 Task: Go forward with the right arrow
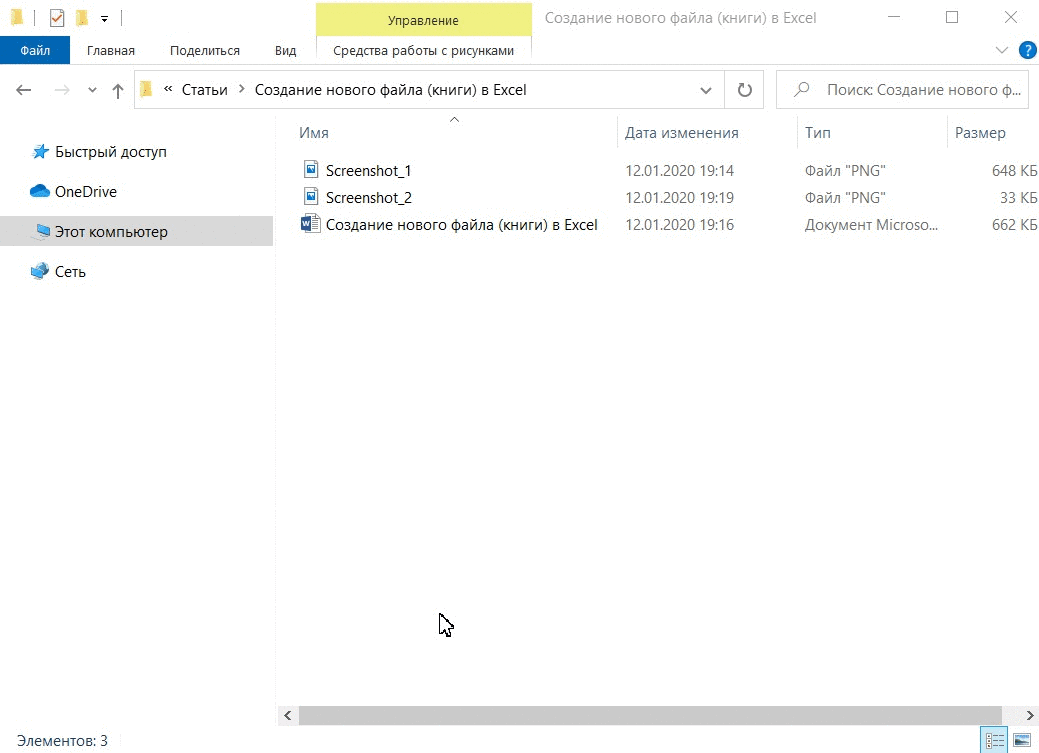[x=62, y=90]
